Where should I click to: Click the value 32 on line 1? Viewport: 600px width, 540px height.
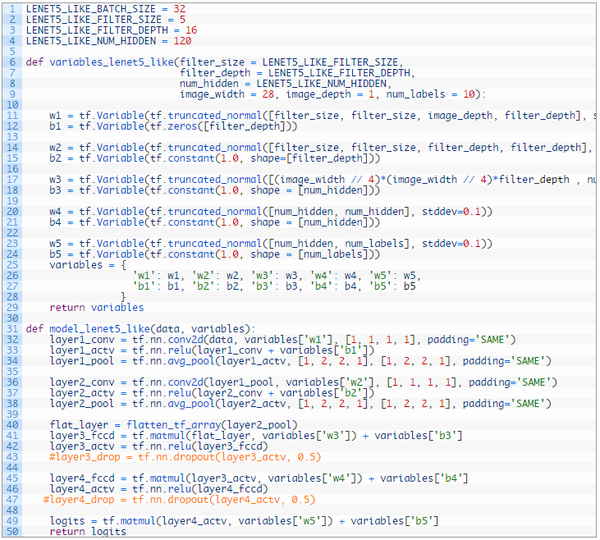(x=179, y=8)
